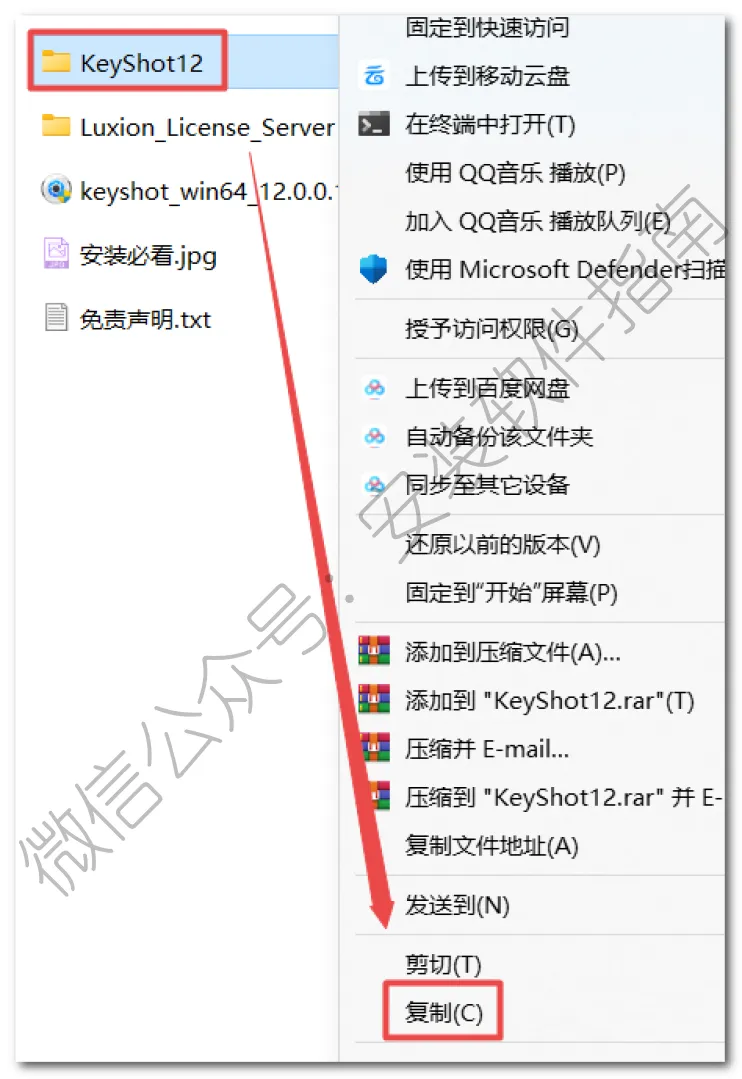742x1079 pixels.
Task: Click the Microsoft Defender shield icon
Action: (x=374, y=268)
